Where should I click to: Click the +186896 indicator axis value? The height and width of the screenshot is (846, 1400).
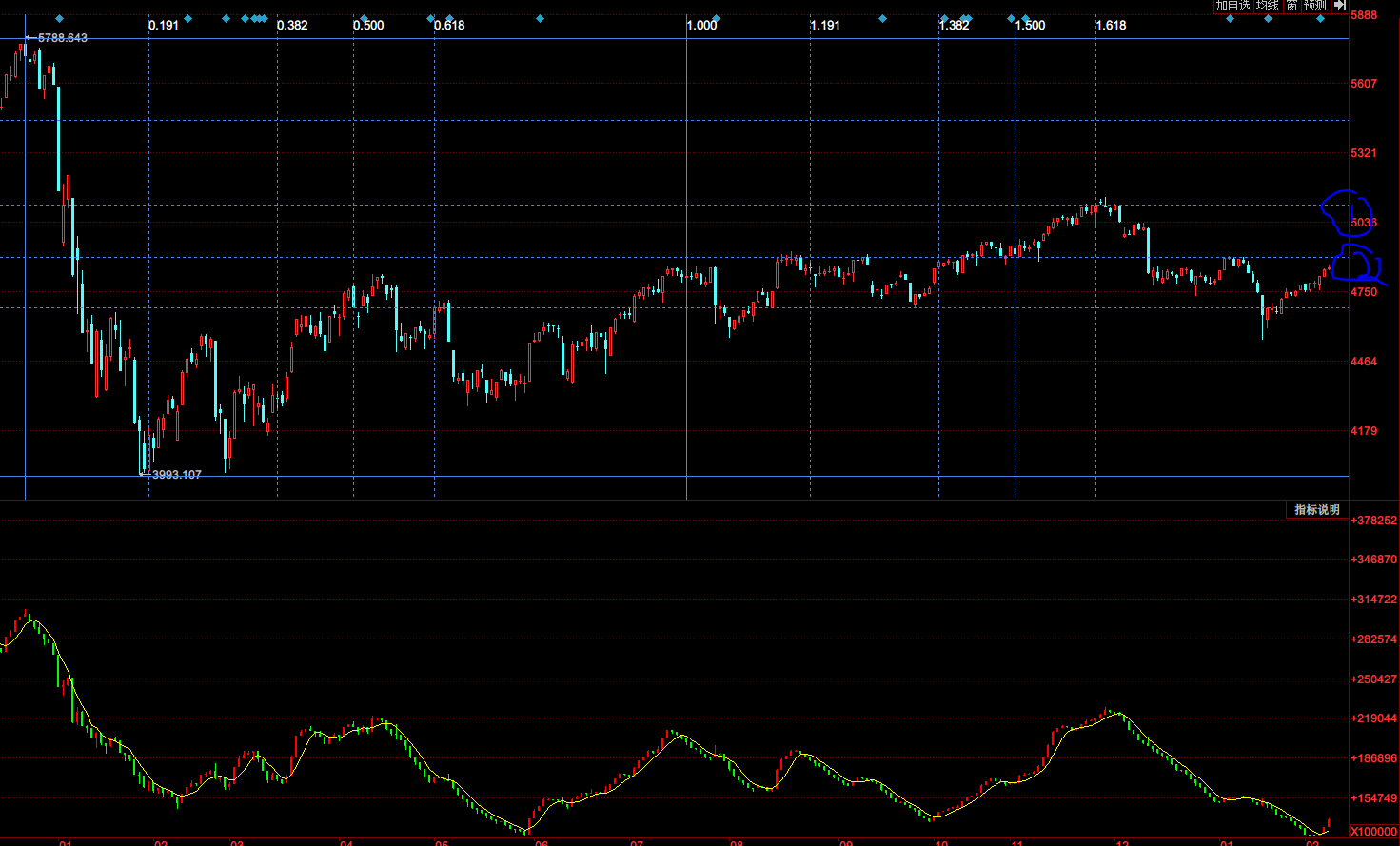pyautogui.click(x=1374, y=758)
